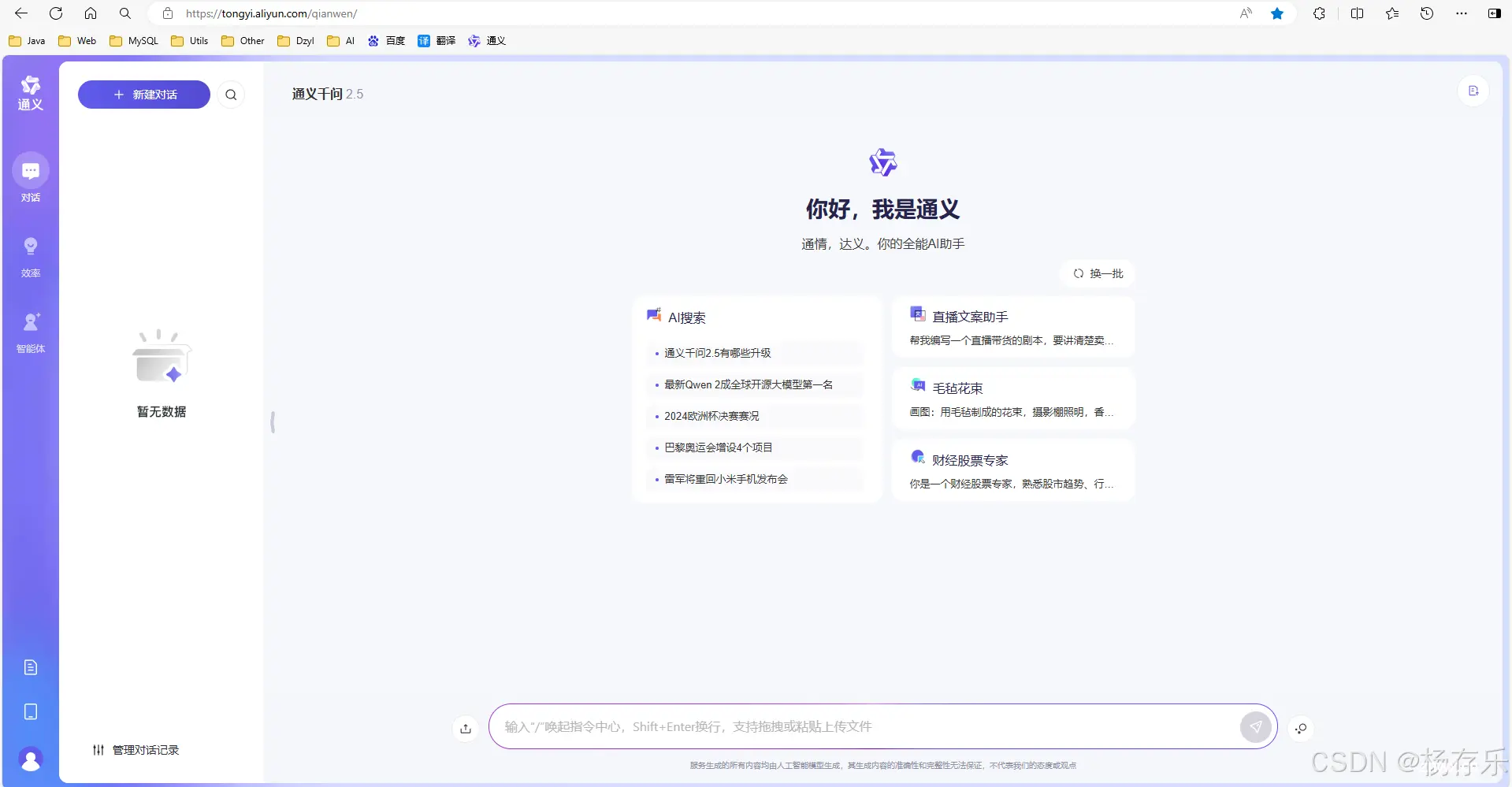Click the mobile phone icon in sidebar
Viewport: 1512px width, 787px height.
click(31, 711)
